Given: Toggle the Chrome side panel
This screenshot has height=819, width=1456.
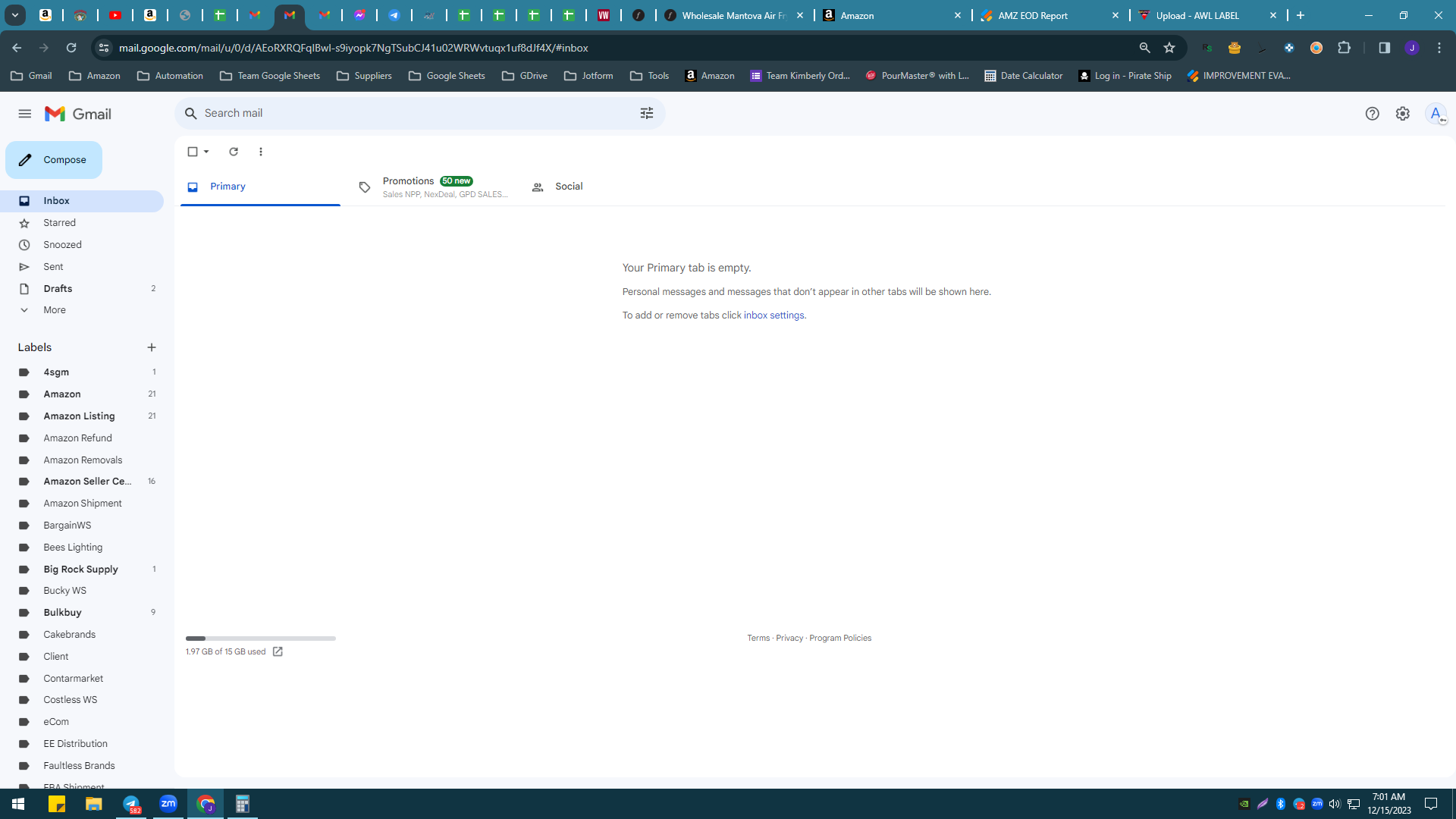Looking at the screenshot, I should [x=1385, y=48].
